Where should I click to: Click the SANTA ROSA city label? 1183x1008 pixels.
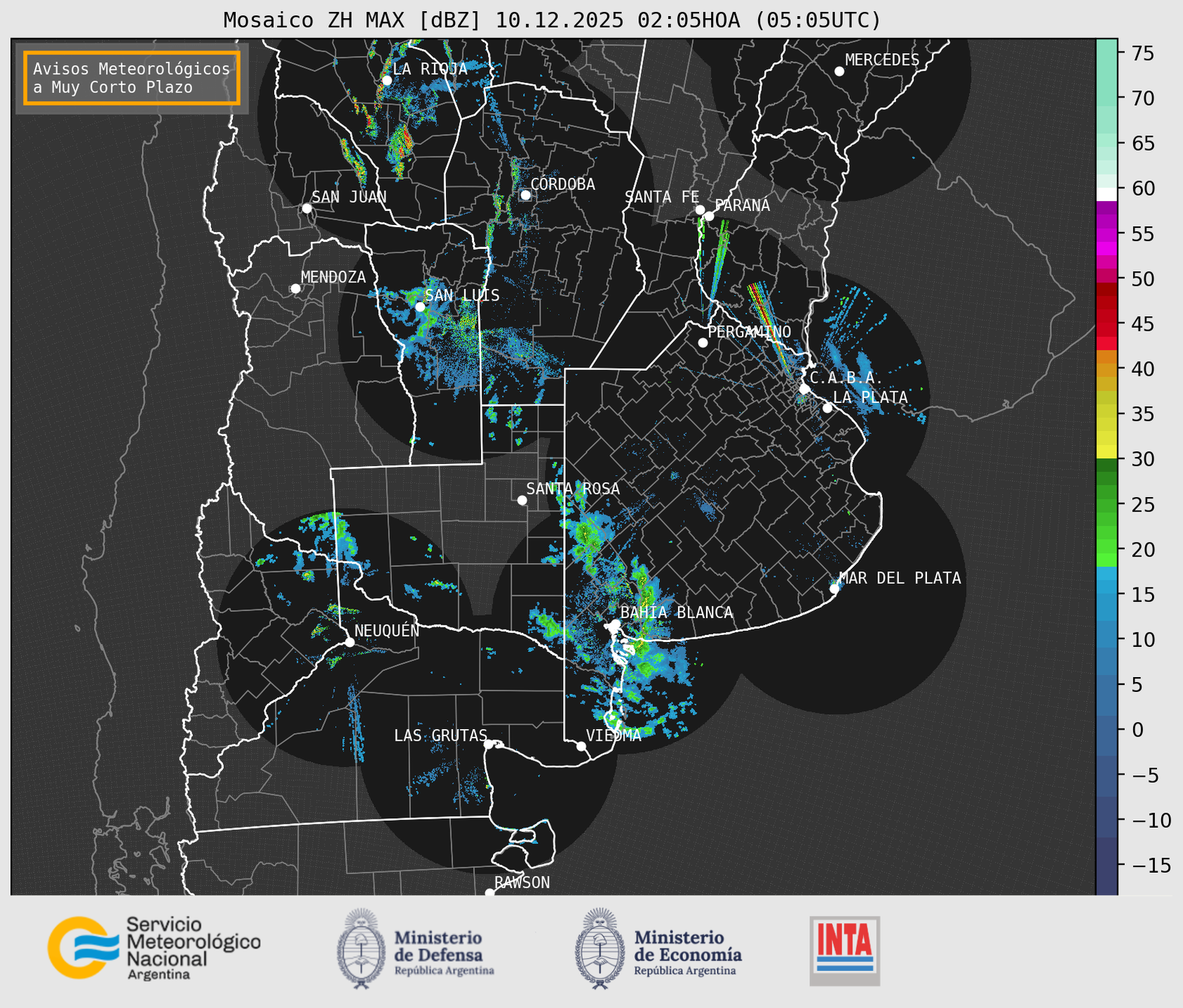[574, 489]
